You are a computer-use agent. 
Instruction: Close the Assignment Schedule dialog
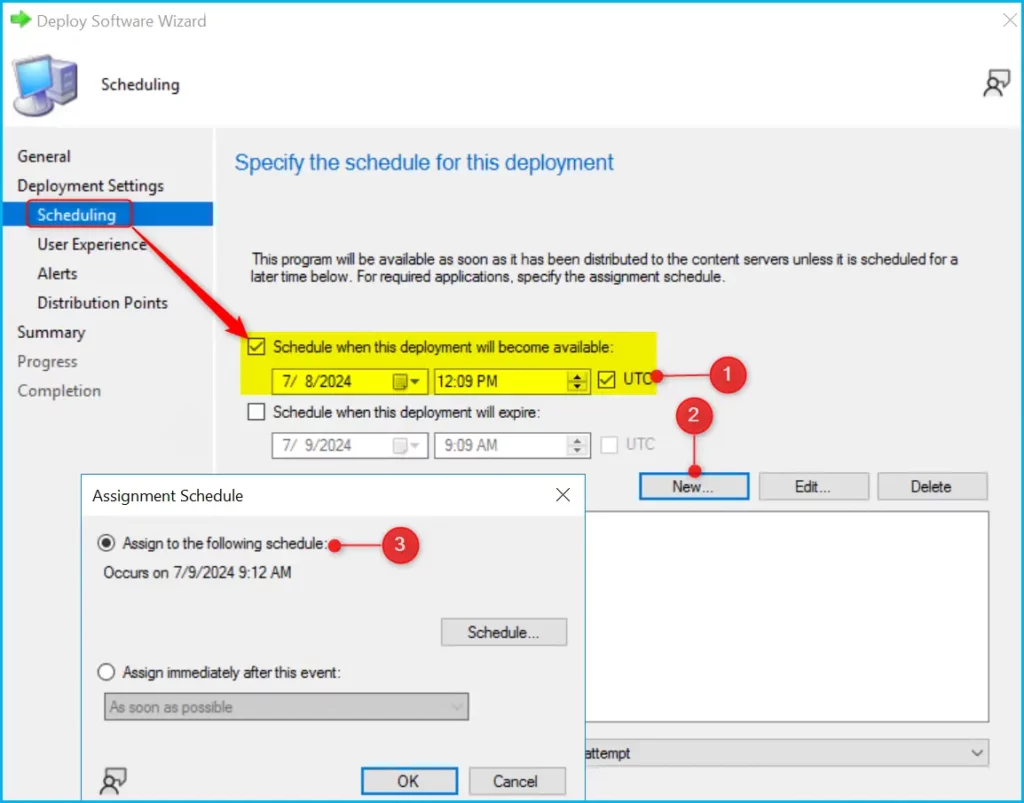563,495
